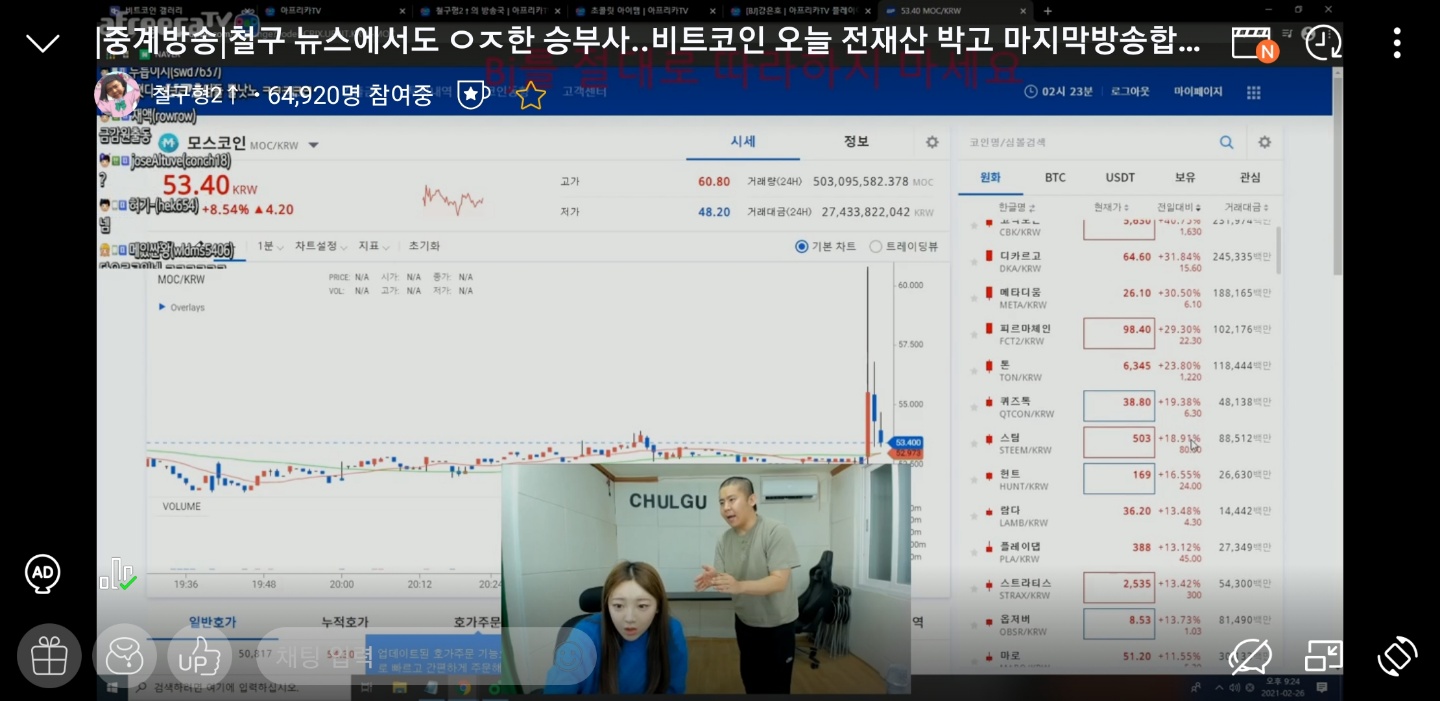Sort coin list by 한글명 column
Viewport: 1440px width, 701px height.
(1017, 207)
